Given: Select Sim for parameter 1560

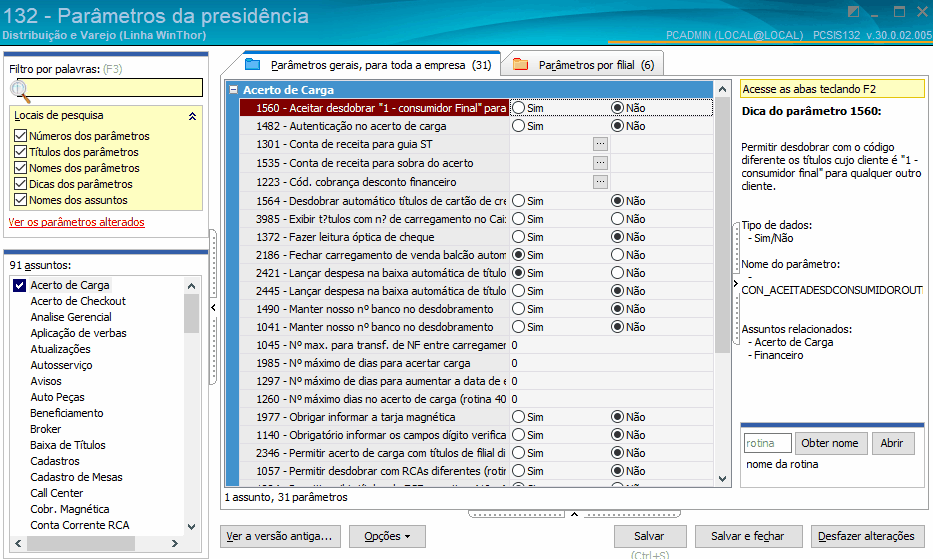Looking at the screenshot, I should (519, 108).
